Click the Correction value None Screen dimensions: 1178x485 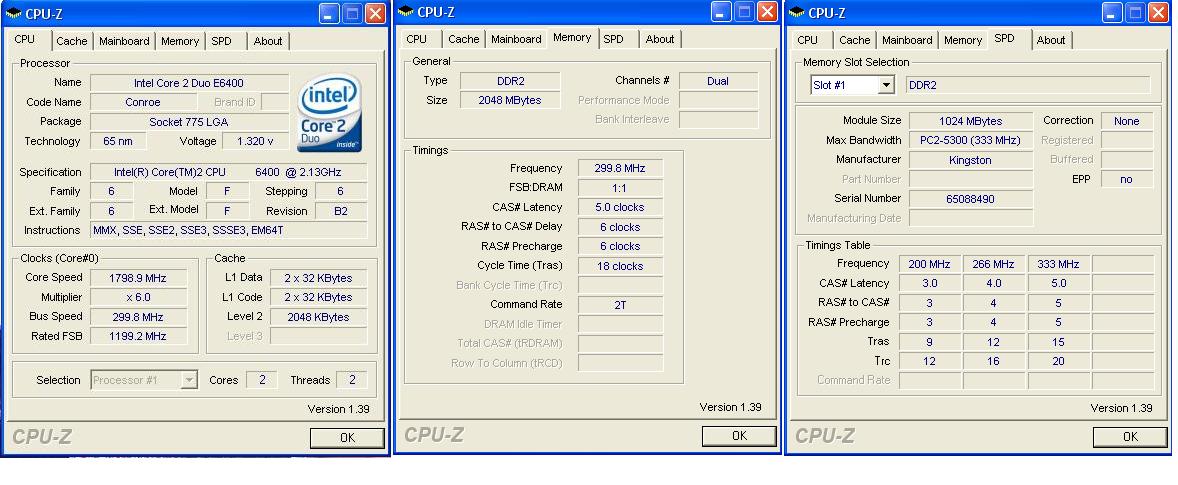tap(1127, 121)
